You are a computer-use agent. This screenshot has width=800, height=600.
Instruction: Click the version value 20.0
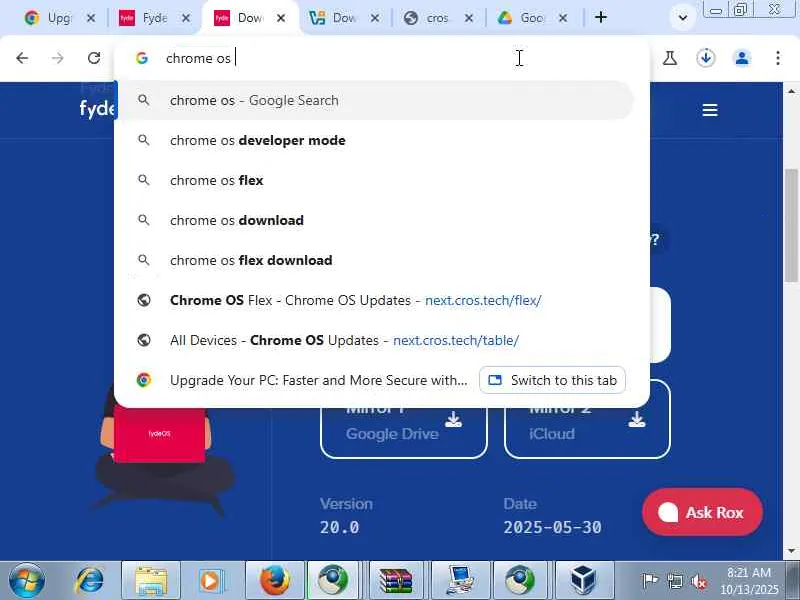point(340,528)
